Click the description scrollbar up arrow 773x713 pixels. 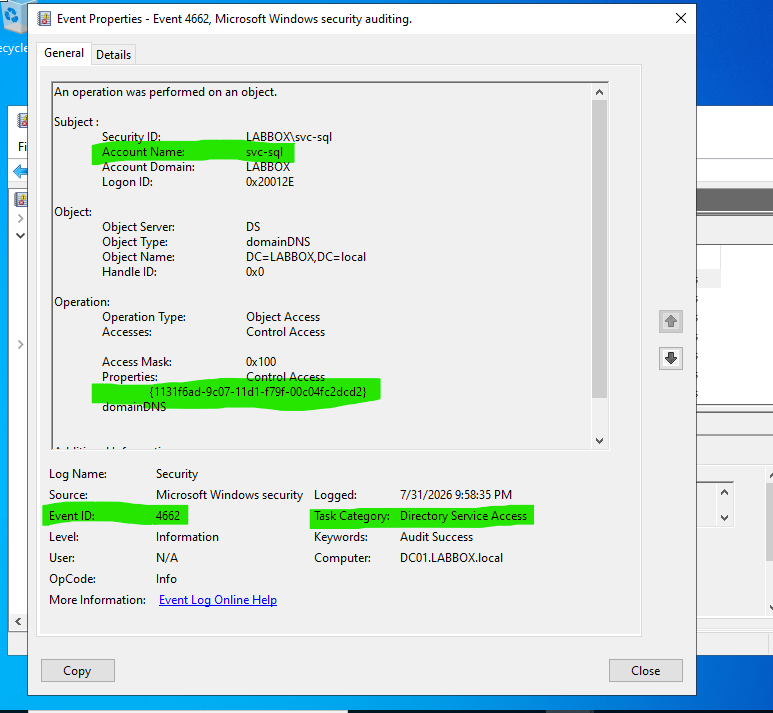click(599, 92)
